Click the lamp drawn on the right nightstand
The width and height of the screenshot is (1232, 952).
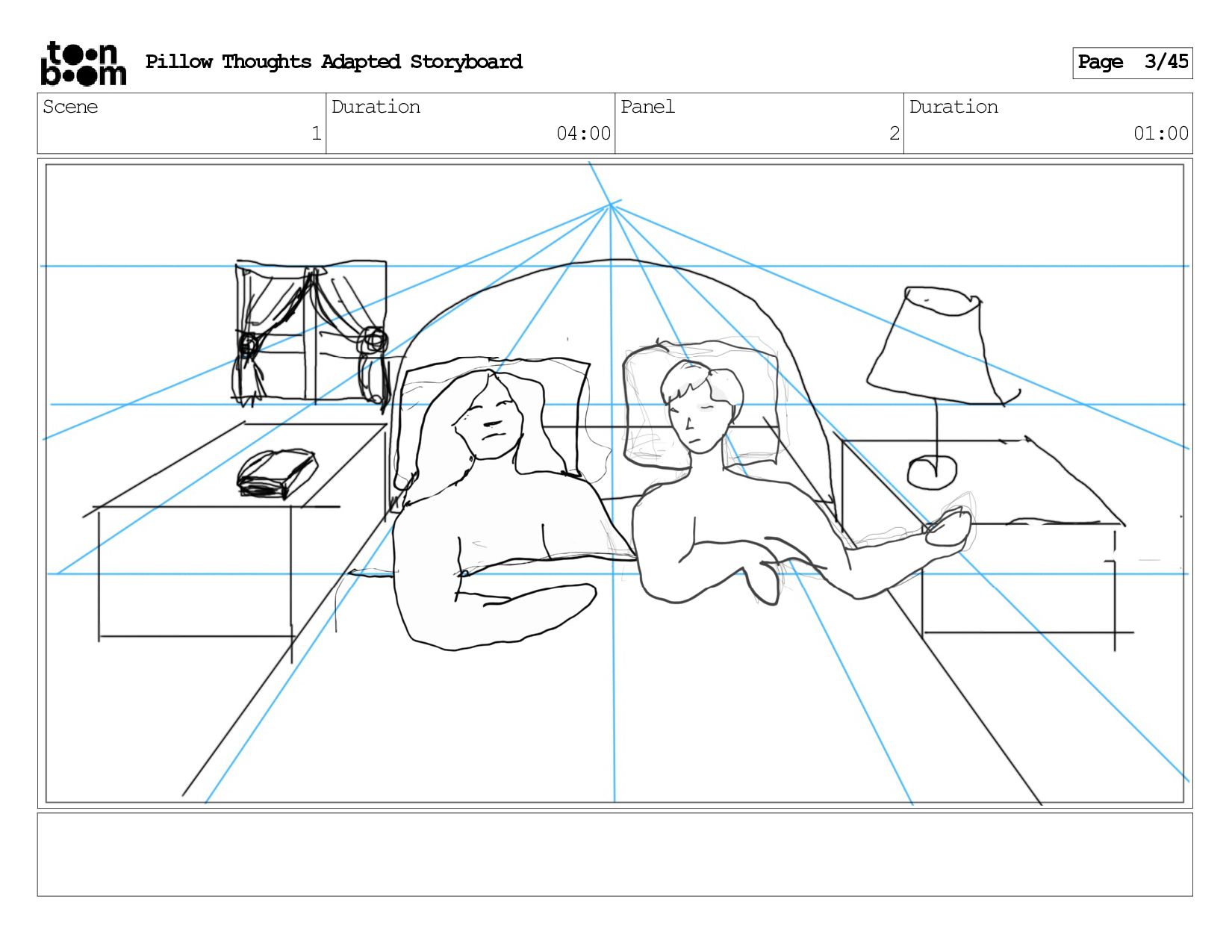[944, 387]
